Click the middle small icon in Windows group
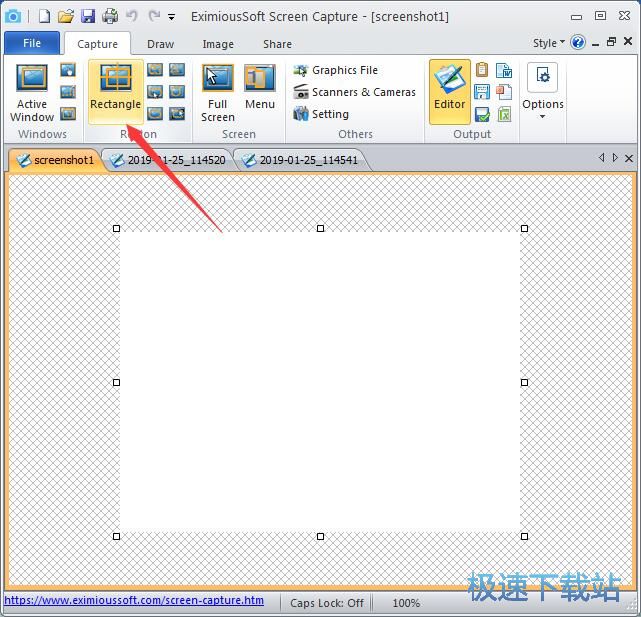This screenshot has height=617, width=641. click(x=68, y=92)
